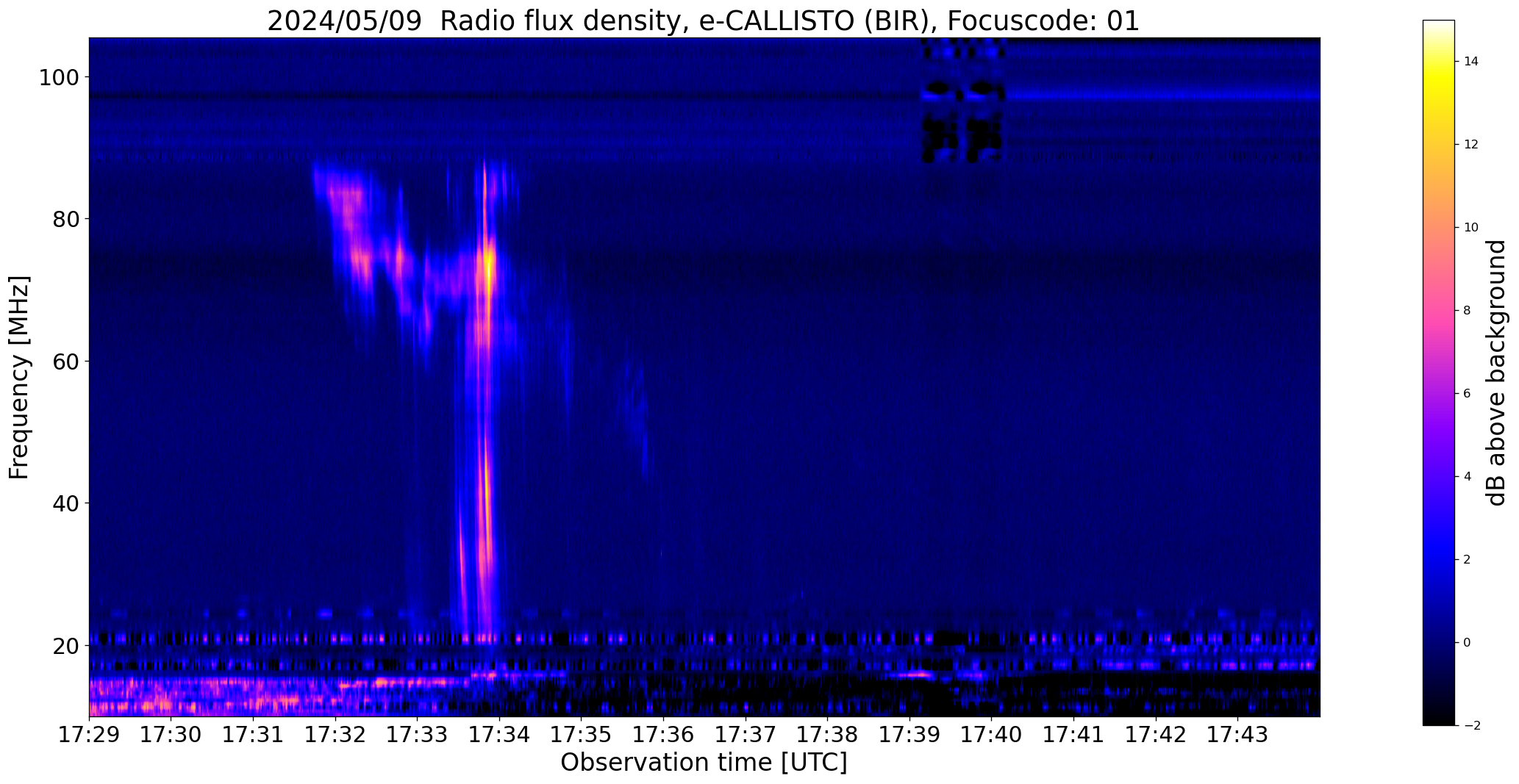
Task: Click the 17:41 time tick label
Action: (x=1074, y=734)
